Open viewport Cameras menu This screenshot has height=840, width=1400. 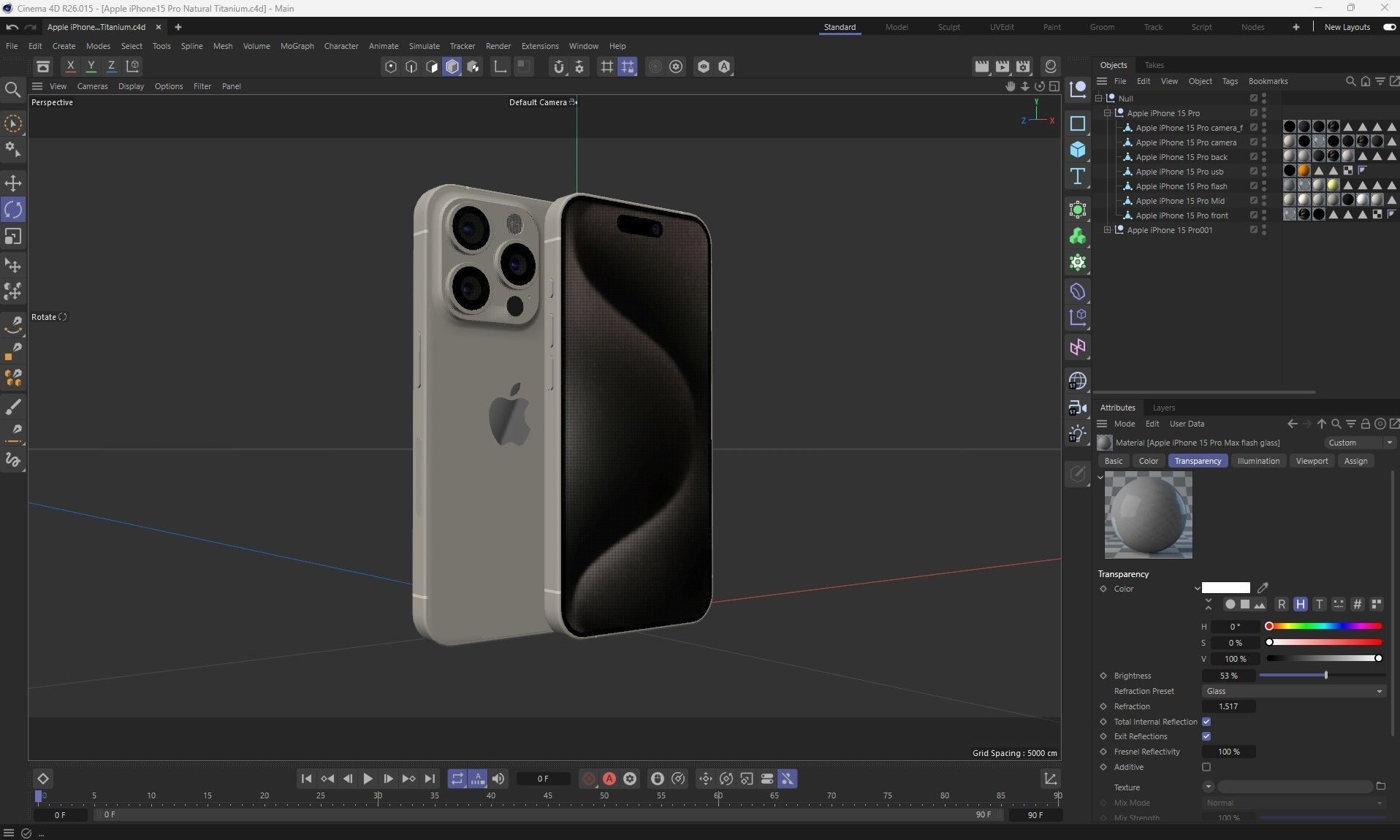[92, 86]
